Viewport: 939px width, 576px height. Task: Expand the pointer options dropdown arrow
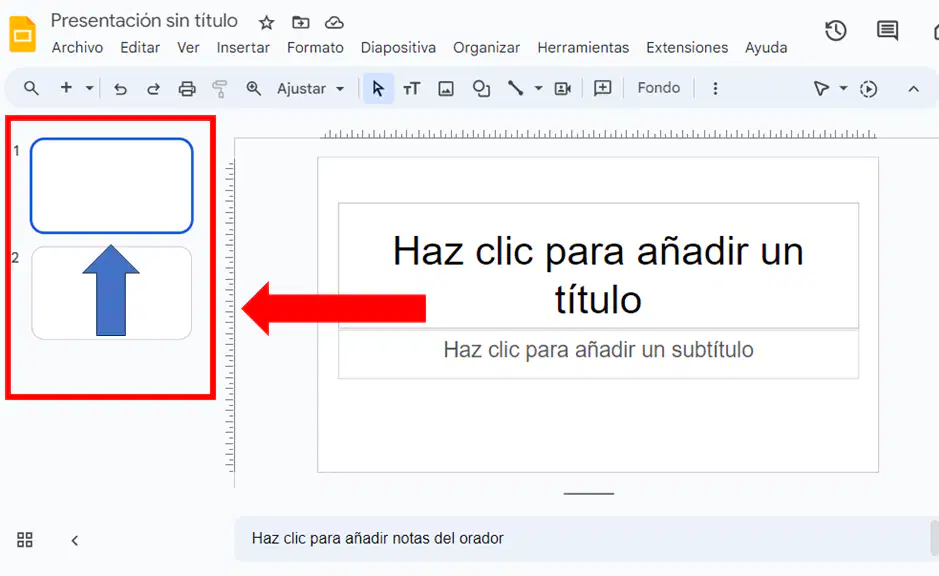[x=843, y=89]
